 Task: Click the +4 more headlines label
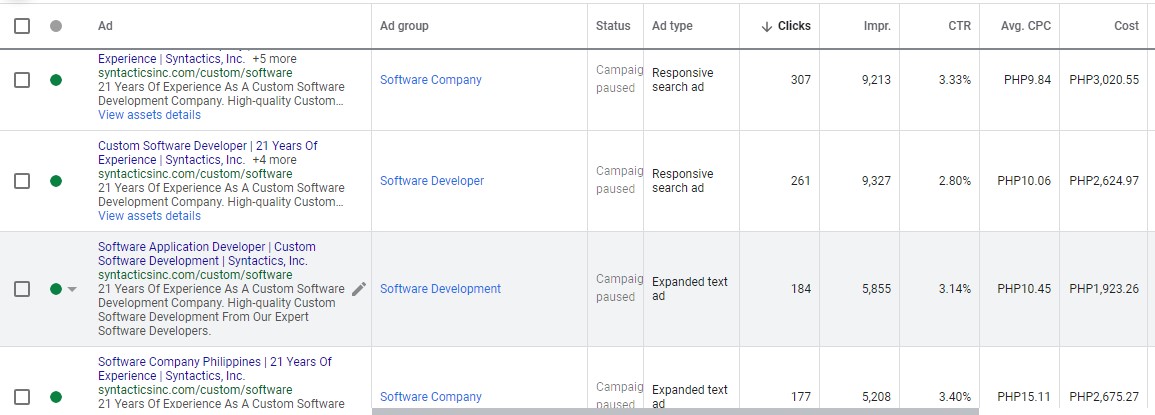(275, 160)
